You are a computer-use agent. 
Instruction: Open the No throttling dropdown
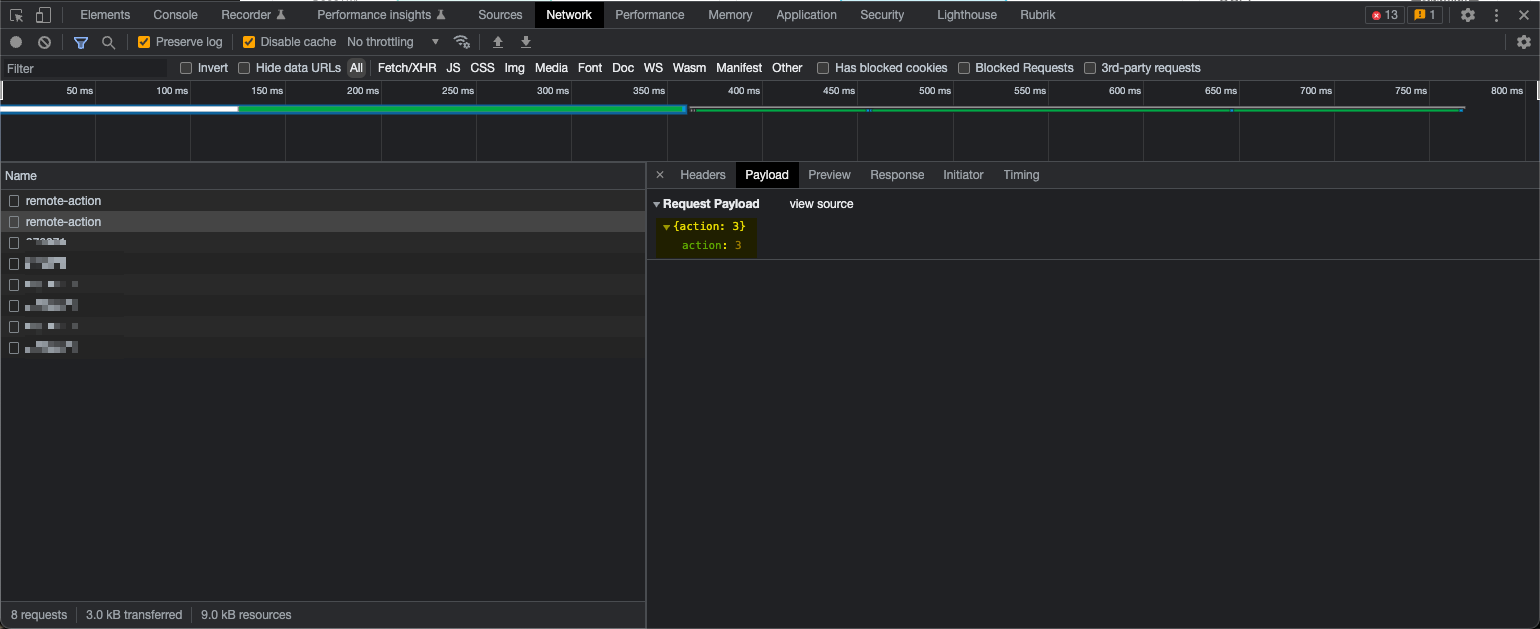pyautogui.click(x=393, y=42)
